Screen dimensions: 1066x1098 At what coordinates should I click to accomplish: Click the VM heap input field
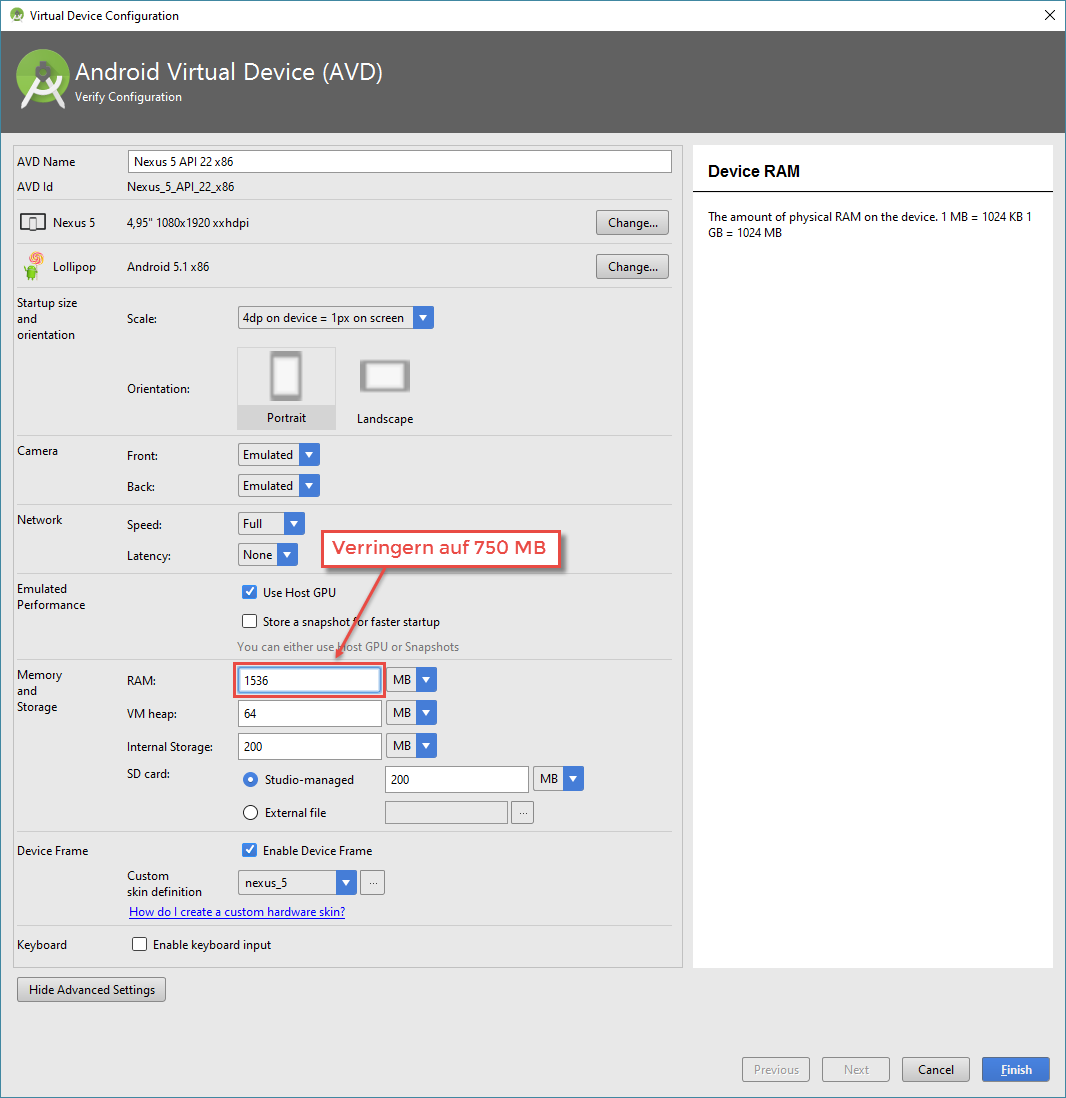(x=310, y=713)
